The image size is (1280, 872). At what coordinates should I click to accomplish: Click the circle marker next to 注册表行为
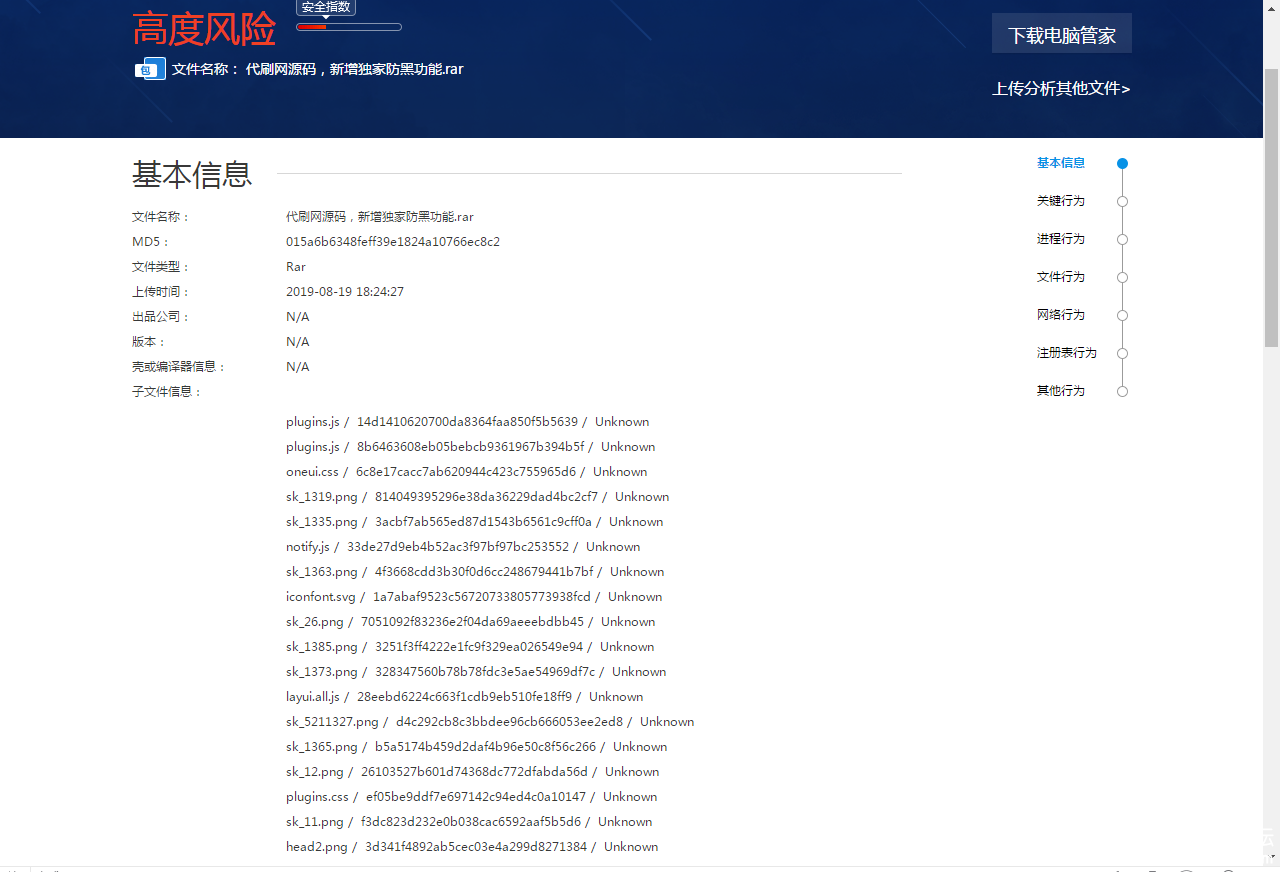pos(1123,353)
